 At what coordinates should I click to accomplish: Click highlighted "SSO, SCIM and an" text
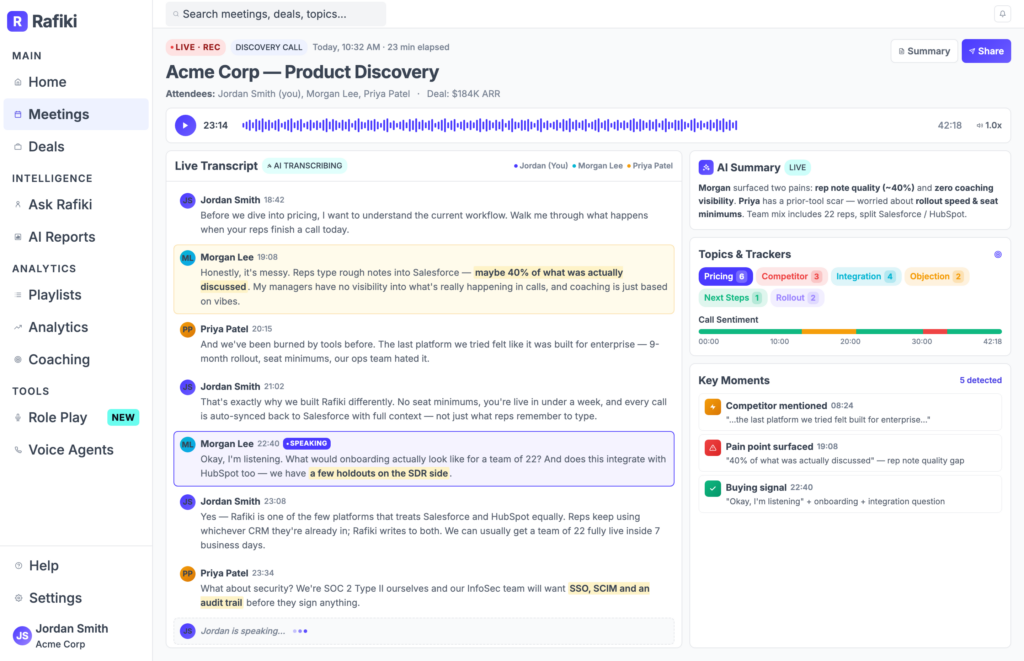[x=609, y=588]
